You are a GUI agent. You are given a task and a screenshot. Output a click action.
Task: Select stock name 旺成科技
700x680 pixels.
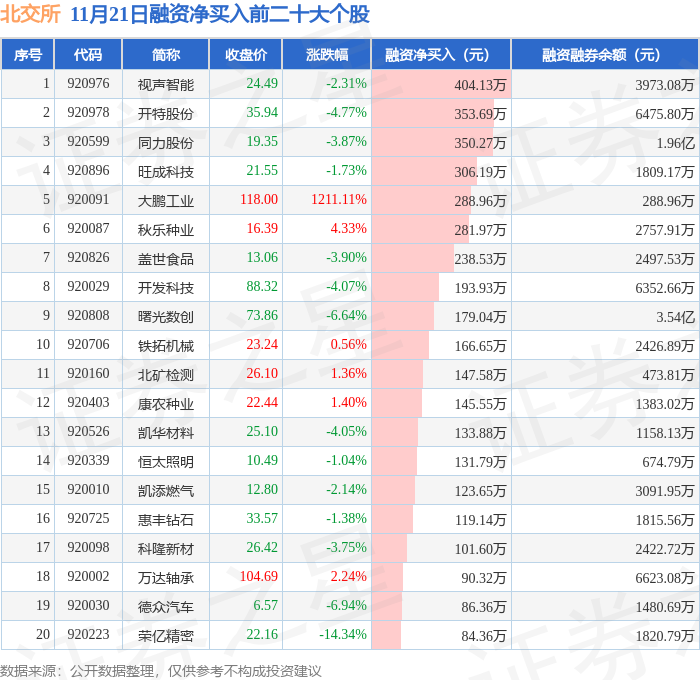pos(166,171)
